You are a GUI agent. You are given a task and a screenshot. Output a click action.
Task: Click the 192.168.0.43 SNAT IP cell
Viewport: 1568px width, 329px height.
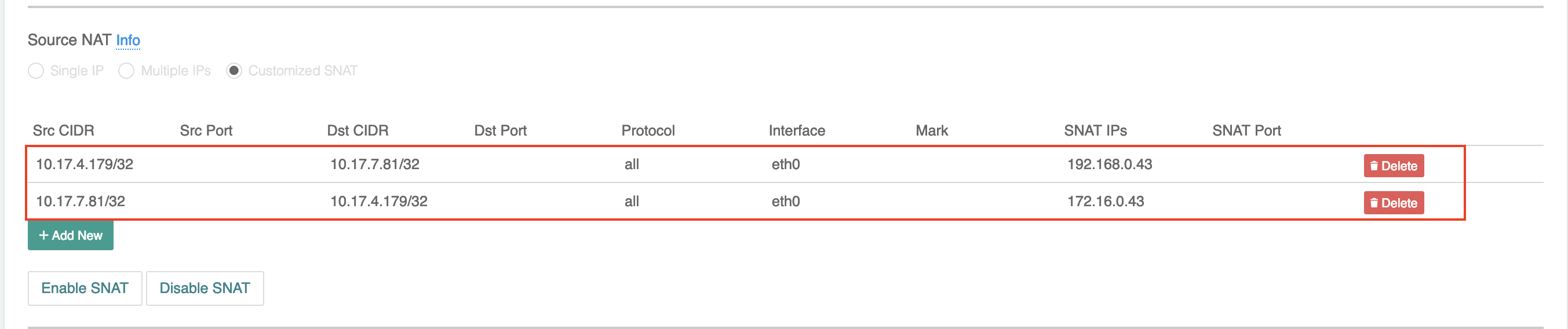[x=1109, y=164]
